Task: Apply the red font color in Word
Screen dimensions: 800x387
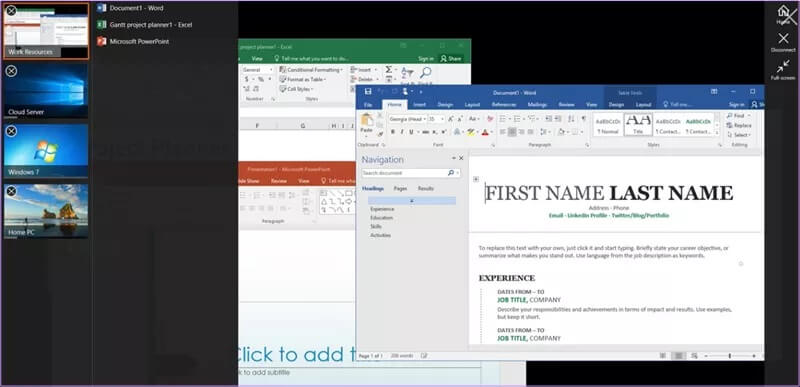Action: click(x=485, y=132)
